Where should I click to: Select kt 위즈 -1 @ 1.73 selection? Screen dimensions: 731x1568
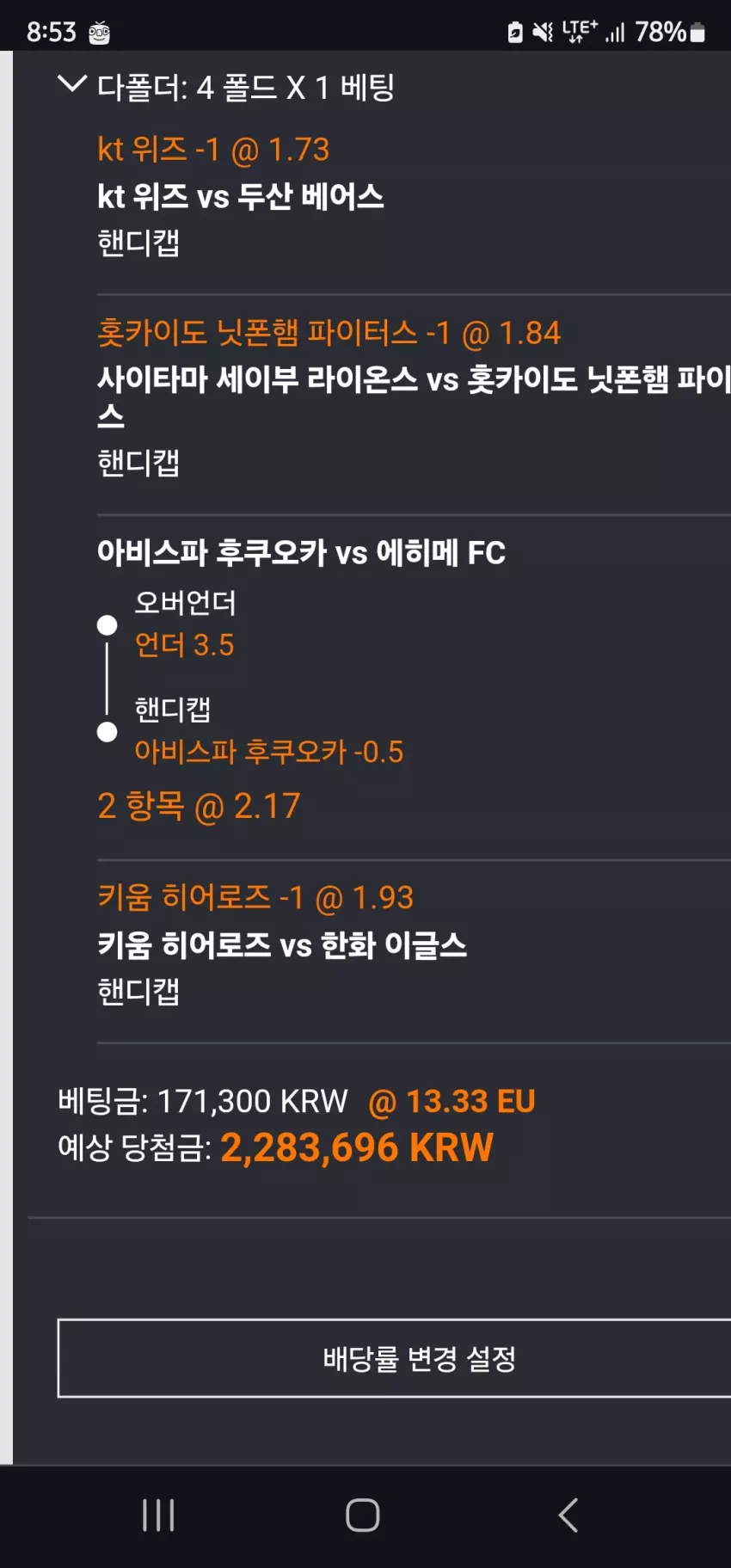point(213,150)
